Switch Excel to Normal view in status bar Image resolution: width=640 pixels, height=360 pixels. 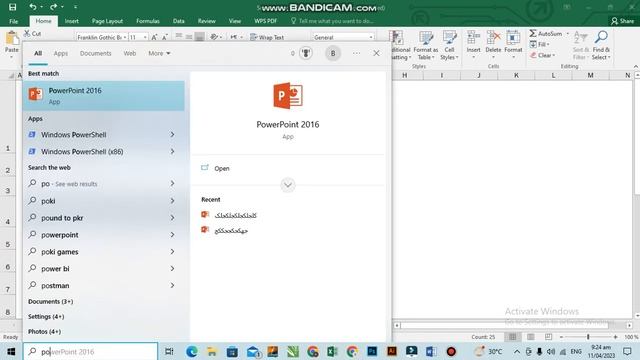click(512, 337)
